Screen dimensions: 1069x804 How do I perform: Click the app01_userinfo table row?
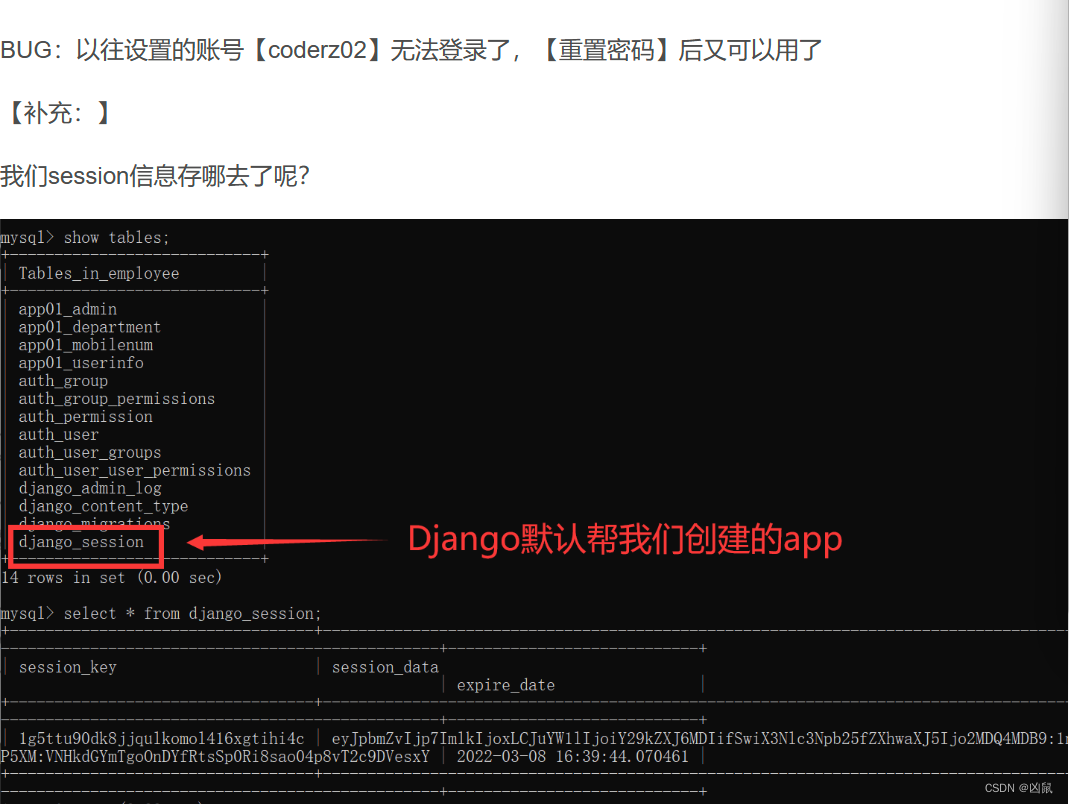point(81,363)
